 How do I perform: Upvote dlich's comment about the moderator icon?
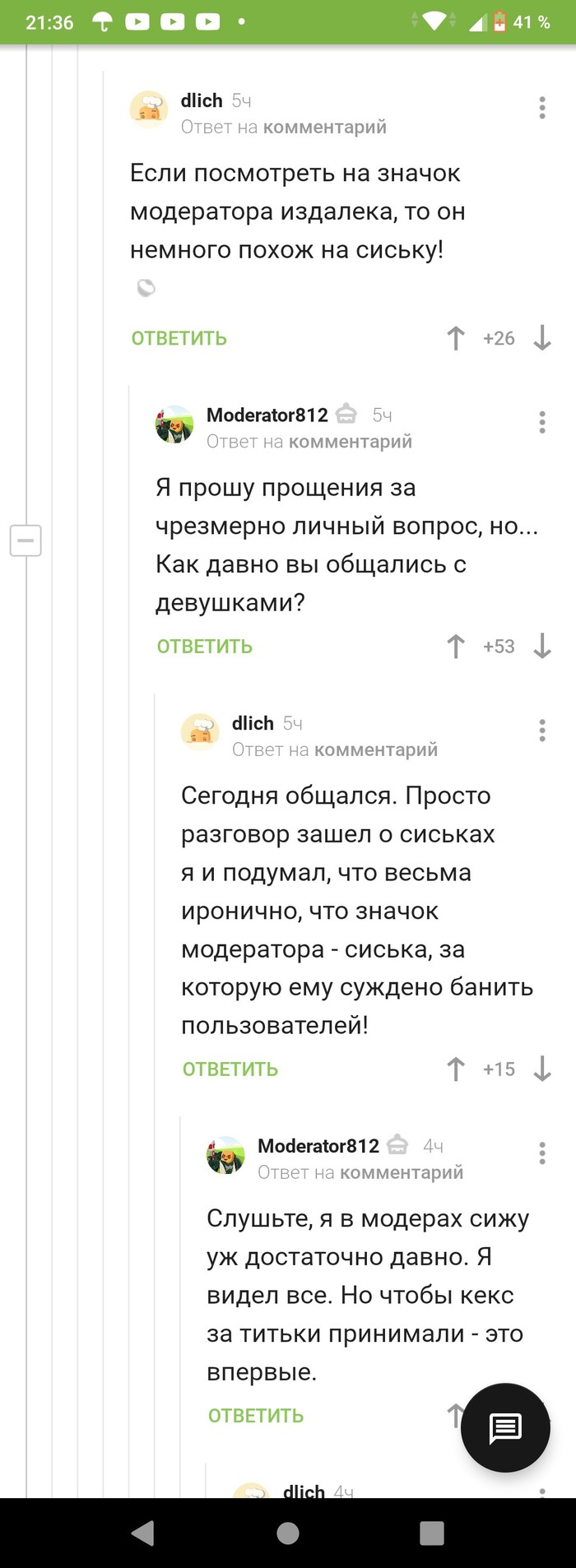pos(455,337)
